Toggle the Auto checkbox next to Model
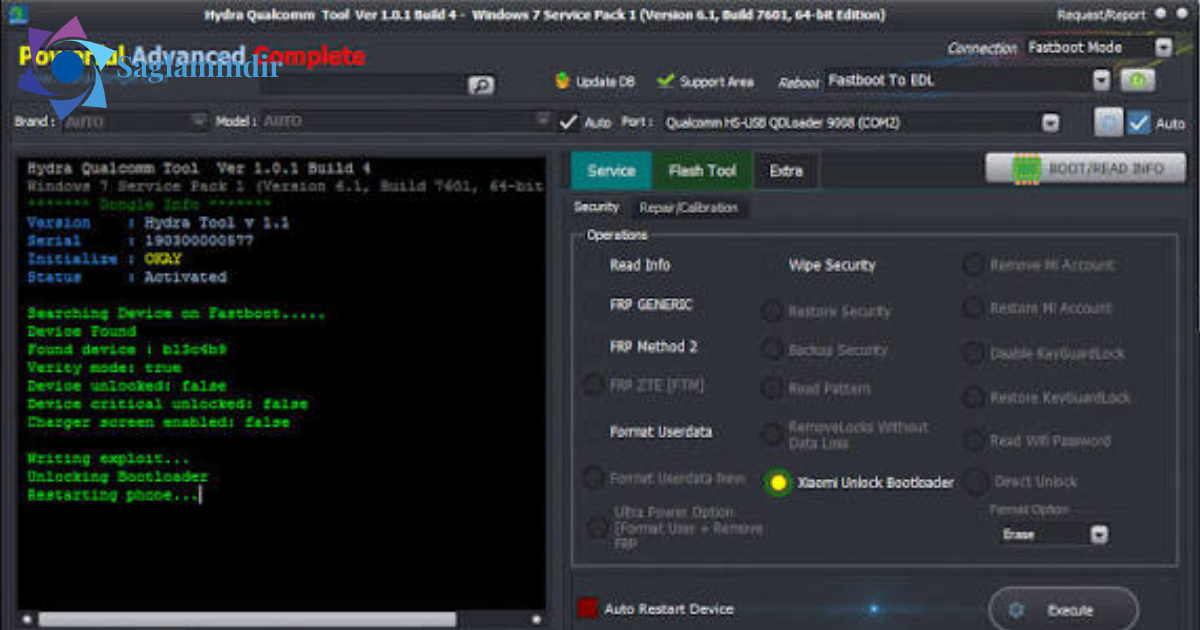Image resolution: width=1200 pixels, height=630 pixels. click(x=568, y=122)
